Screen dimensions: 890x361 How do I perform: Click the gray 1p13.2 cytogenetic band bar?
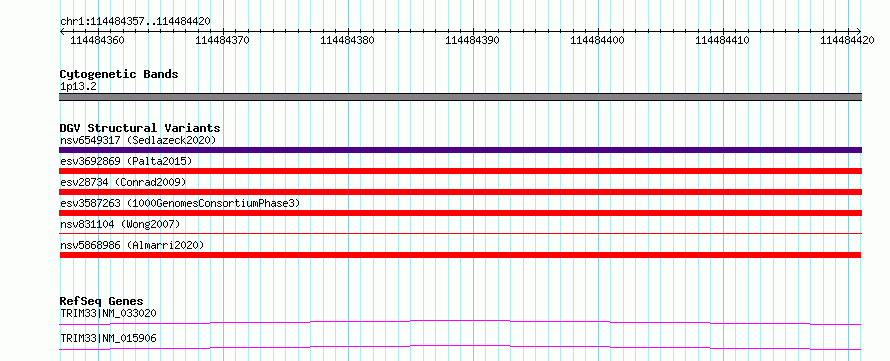(460, 97)
